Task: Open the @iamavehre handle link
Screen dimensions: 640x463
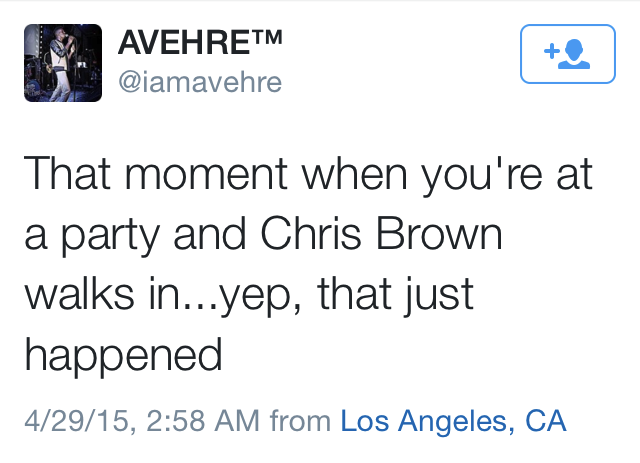Action: click(200, 82)
